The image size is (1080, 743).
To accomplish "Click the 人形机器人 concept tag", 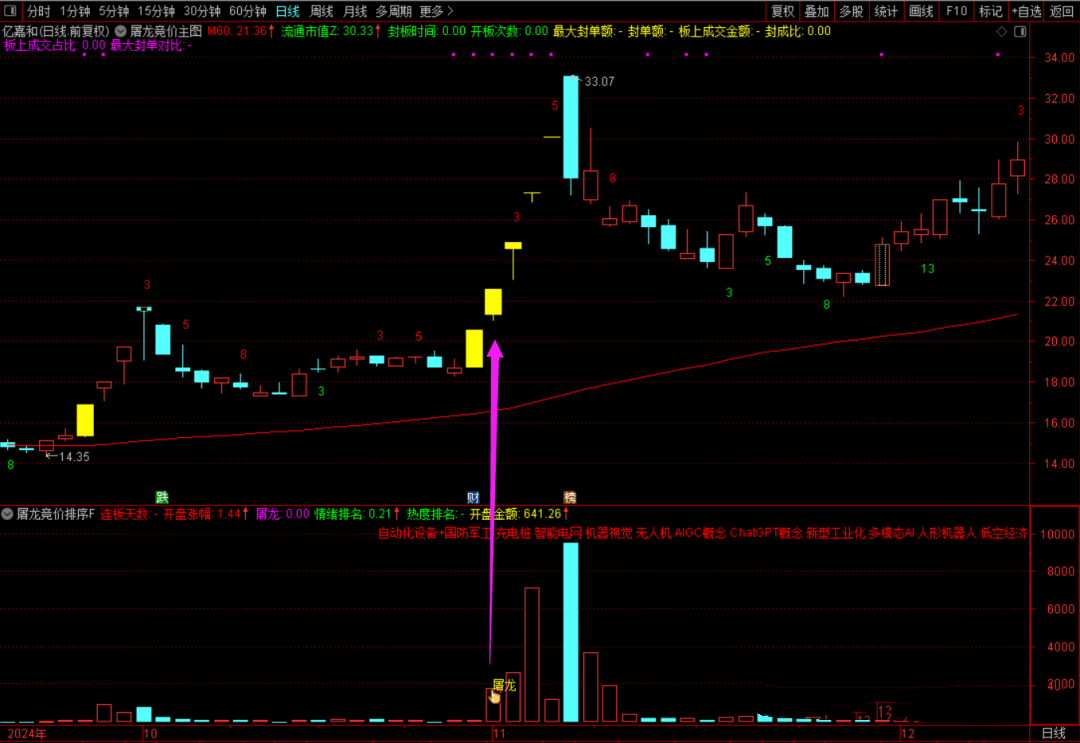I will (x=947, y=533).
